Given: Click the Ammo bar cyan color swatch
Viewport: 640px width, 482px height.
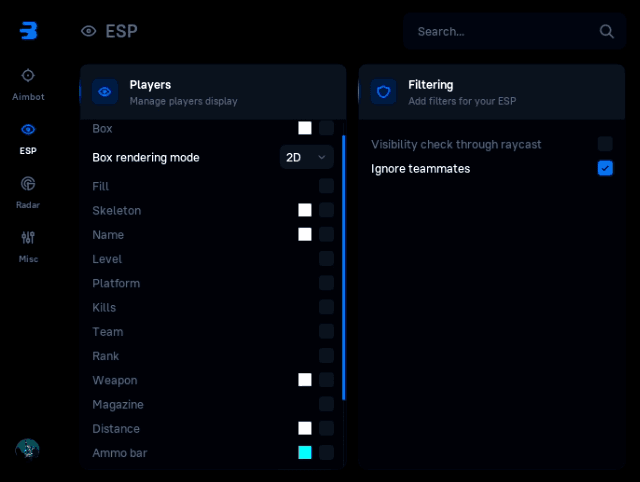Looking at the screenshot, I should tap(305, 453).
